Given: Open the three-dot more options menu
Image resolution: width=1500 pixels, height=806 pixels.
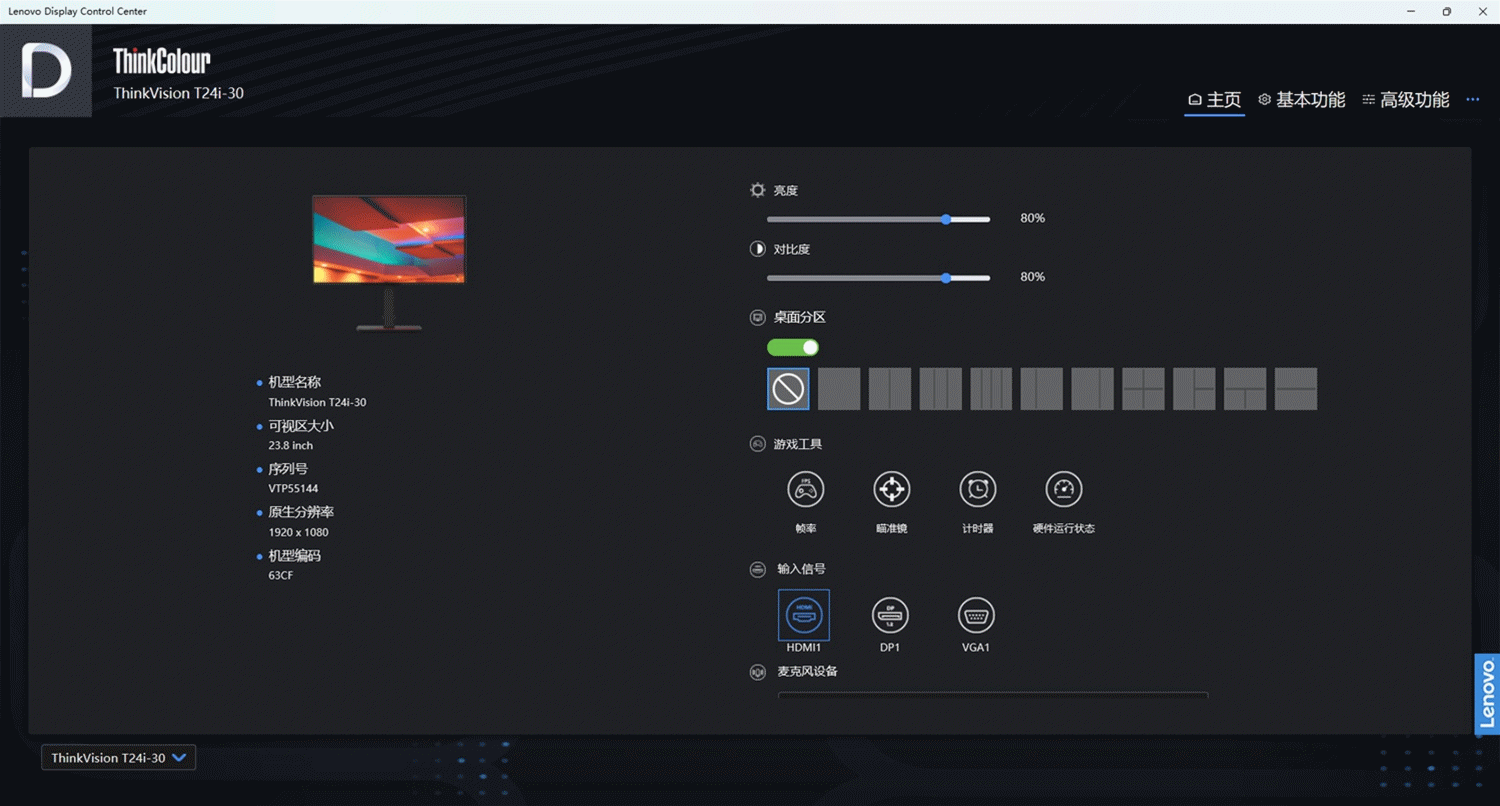Looking at the screenshot, I should [1472, 99].
